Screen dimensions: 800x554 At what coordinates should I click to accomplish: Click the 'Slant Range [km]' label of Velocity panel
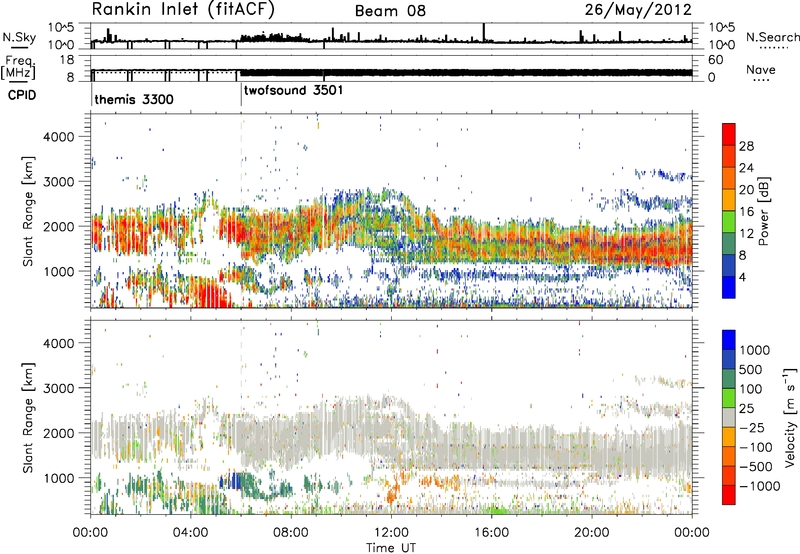[28, 417]
